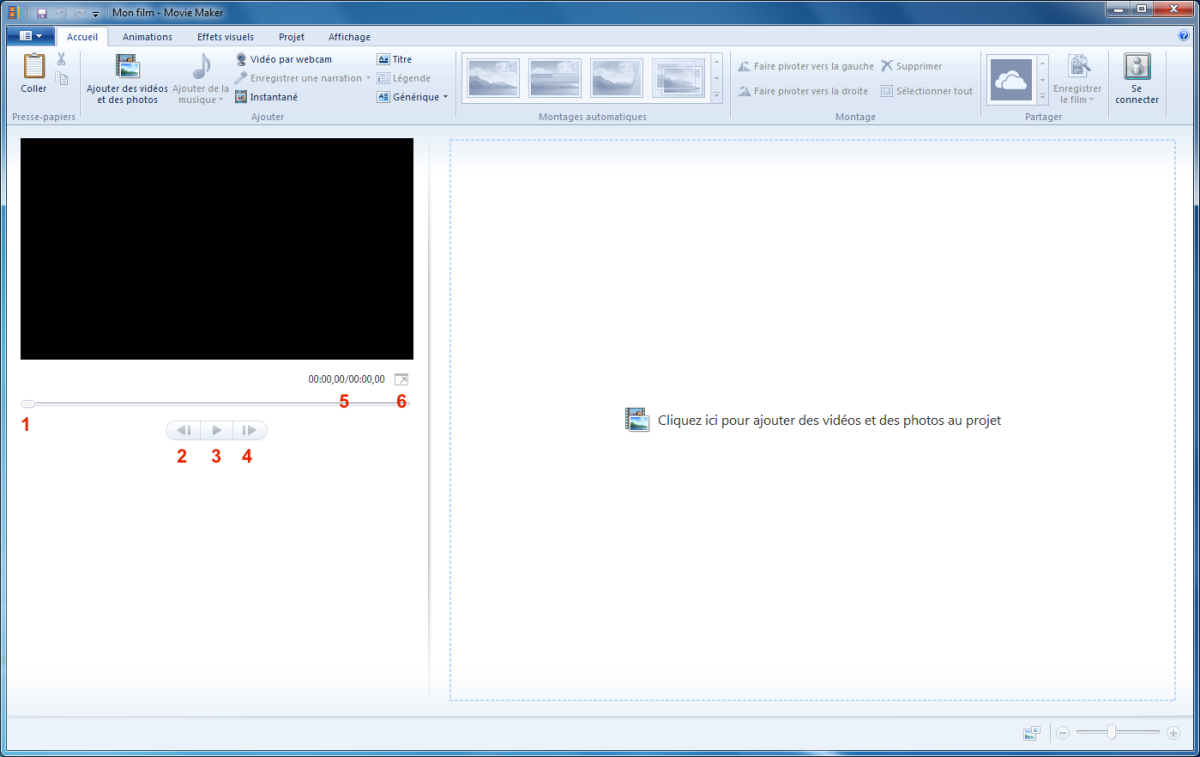Open the help question mark icon
The width and height of the screenshot is (1200, 757).
tap(1184, 36)
